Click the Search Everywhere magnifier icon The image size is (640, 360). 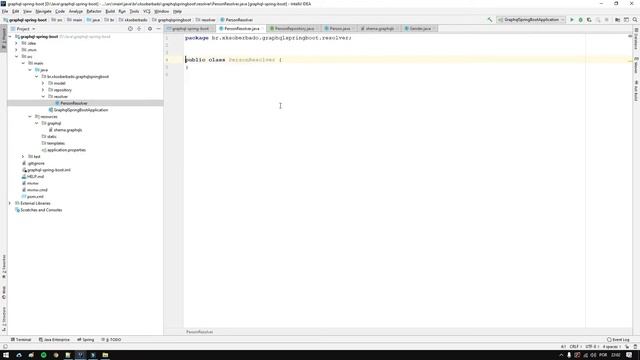click(635, 20)
